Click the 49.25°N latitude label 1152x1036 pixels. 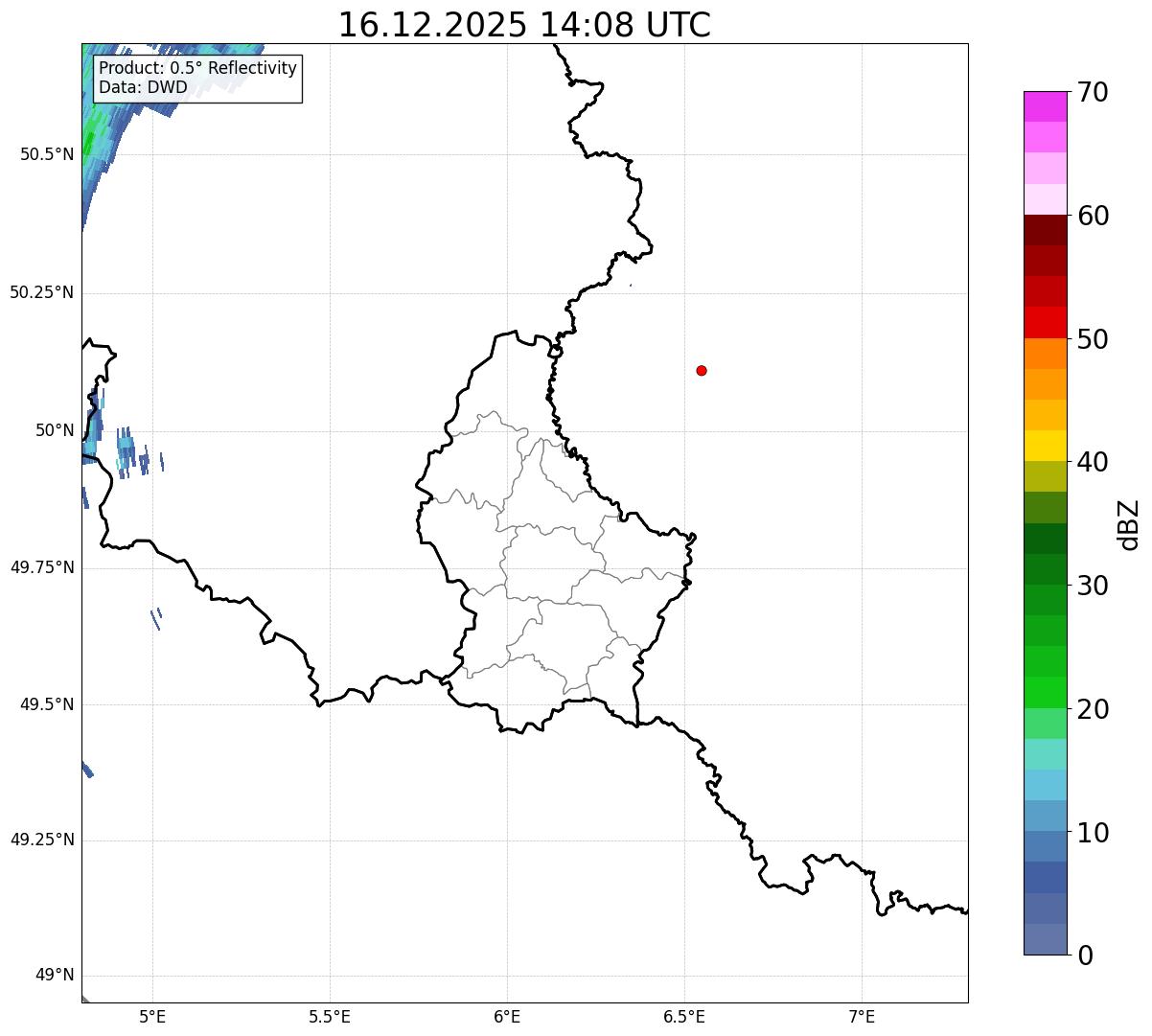click(42, 840)
